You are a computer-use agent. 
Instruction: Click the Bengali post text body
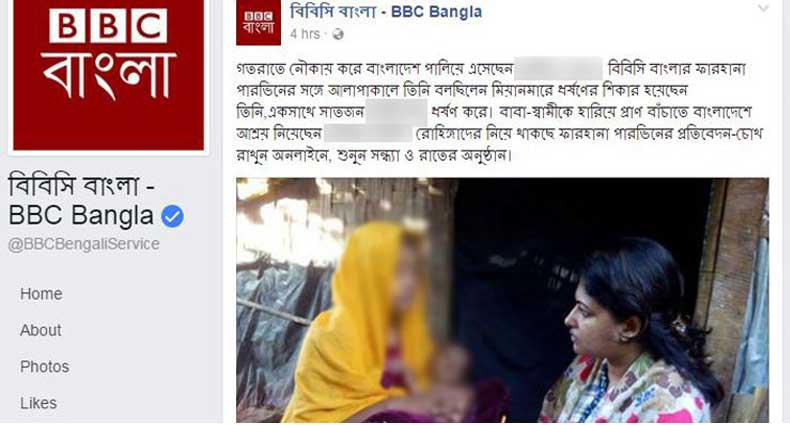[x=500, y=112]
